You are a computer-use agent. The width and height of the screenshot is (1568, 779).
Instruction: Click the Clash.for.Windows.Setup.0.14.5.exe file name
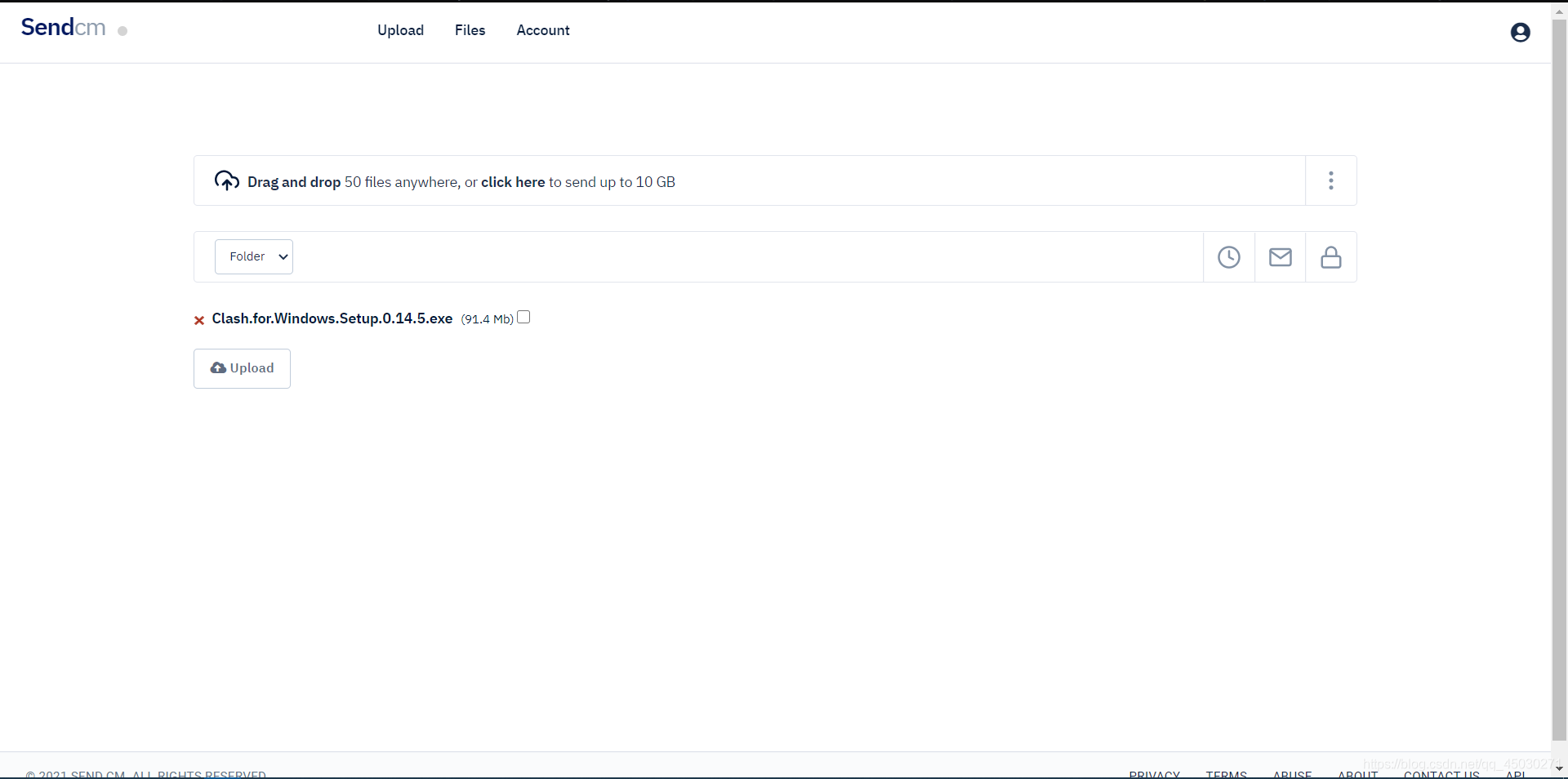332,318
